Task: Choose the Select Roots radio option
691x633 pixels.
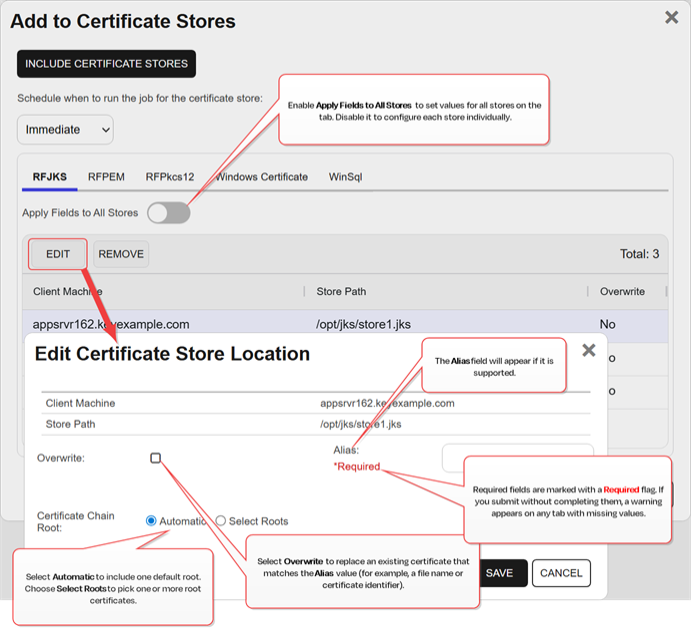Action: (221, 521)
